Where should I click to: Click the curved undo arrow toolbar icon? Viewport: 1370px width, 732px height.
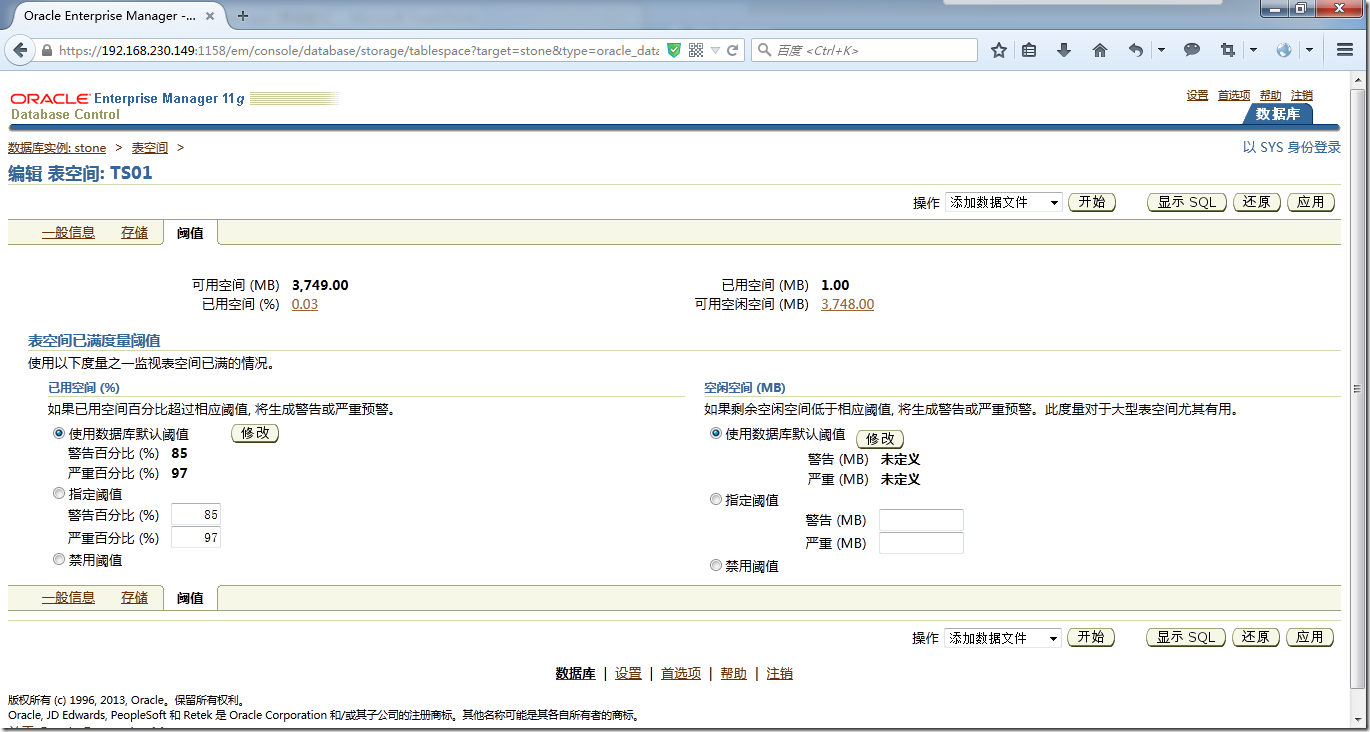point(1136,50)
